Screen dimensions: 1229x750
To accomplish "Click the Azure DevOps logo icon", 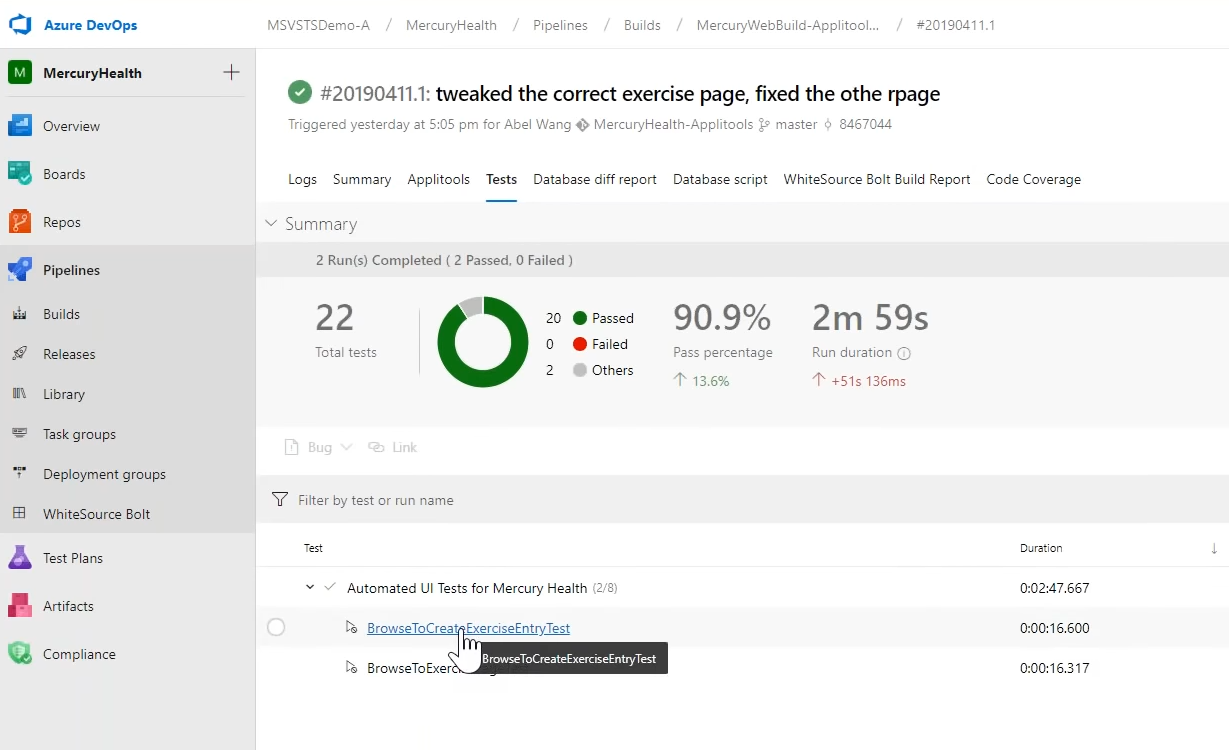I will click(21, 25).
